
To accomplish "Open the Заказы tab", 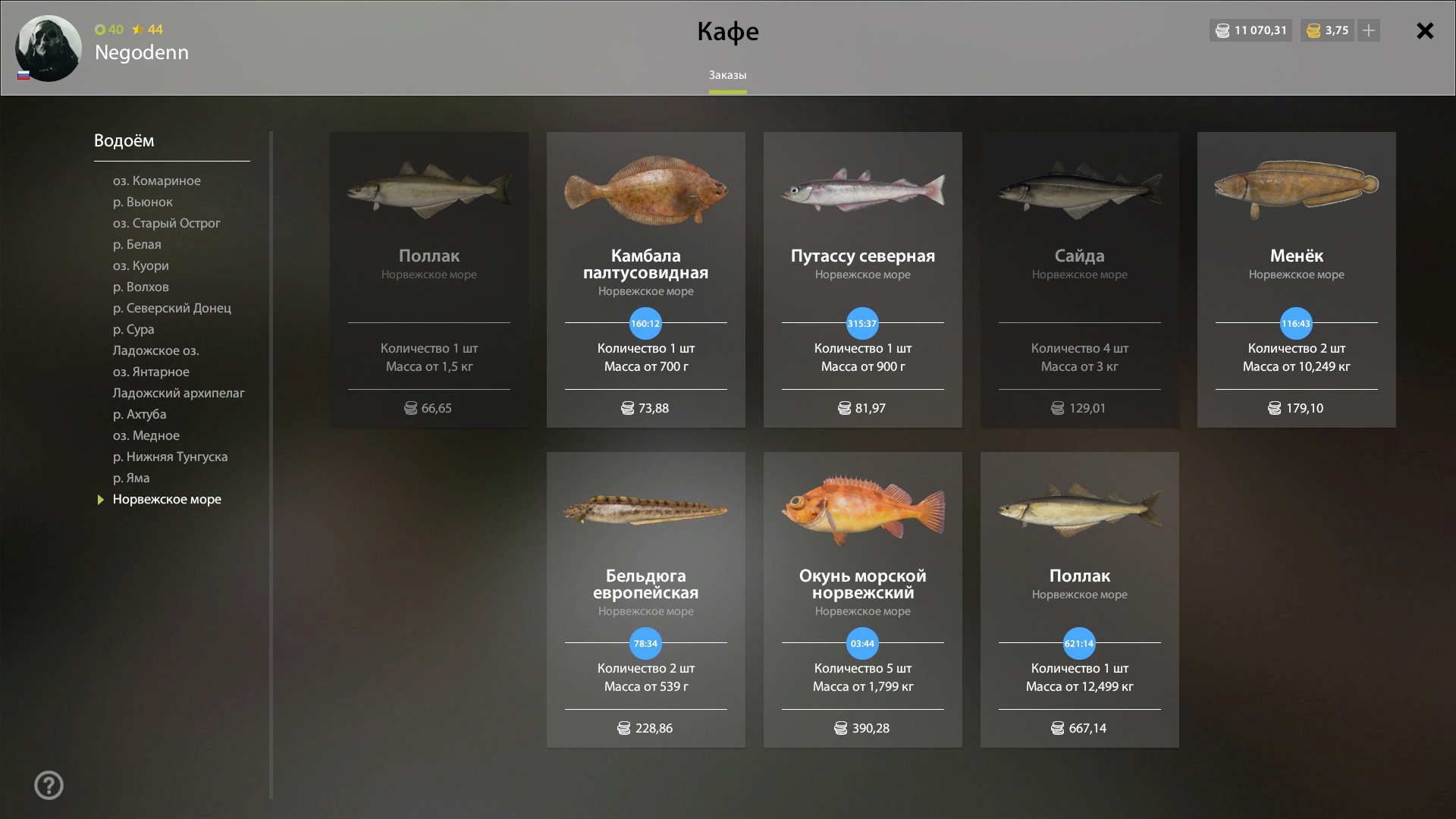I will point(727,75).
